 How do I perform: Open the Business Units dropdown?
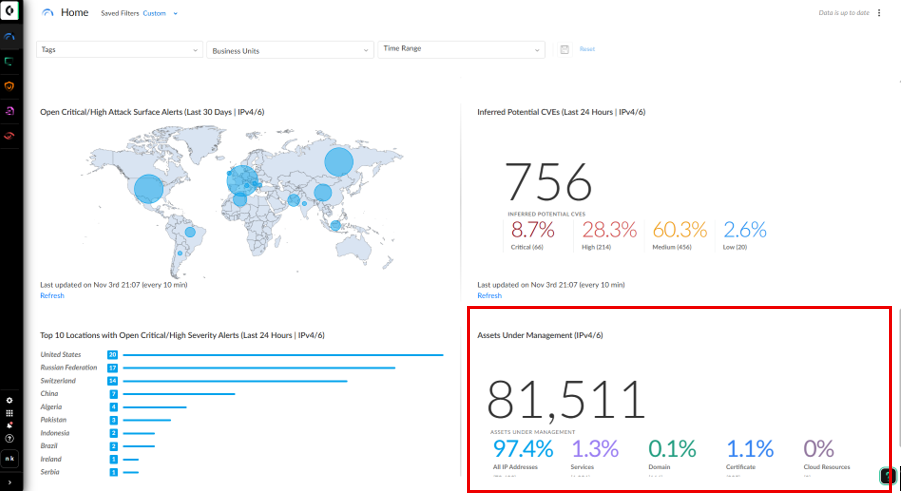point(290,50)
